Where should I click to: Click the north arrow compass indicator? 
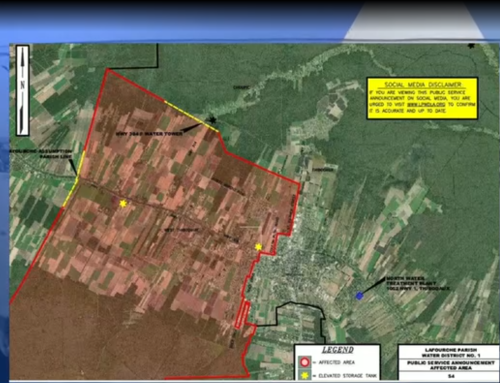pyautogui.click(x=23, y=90)
